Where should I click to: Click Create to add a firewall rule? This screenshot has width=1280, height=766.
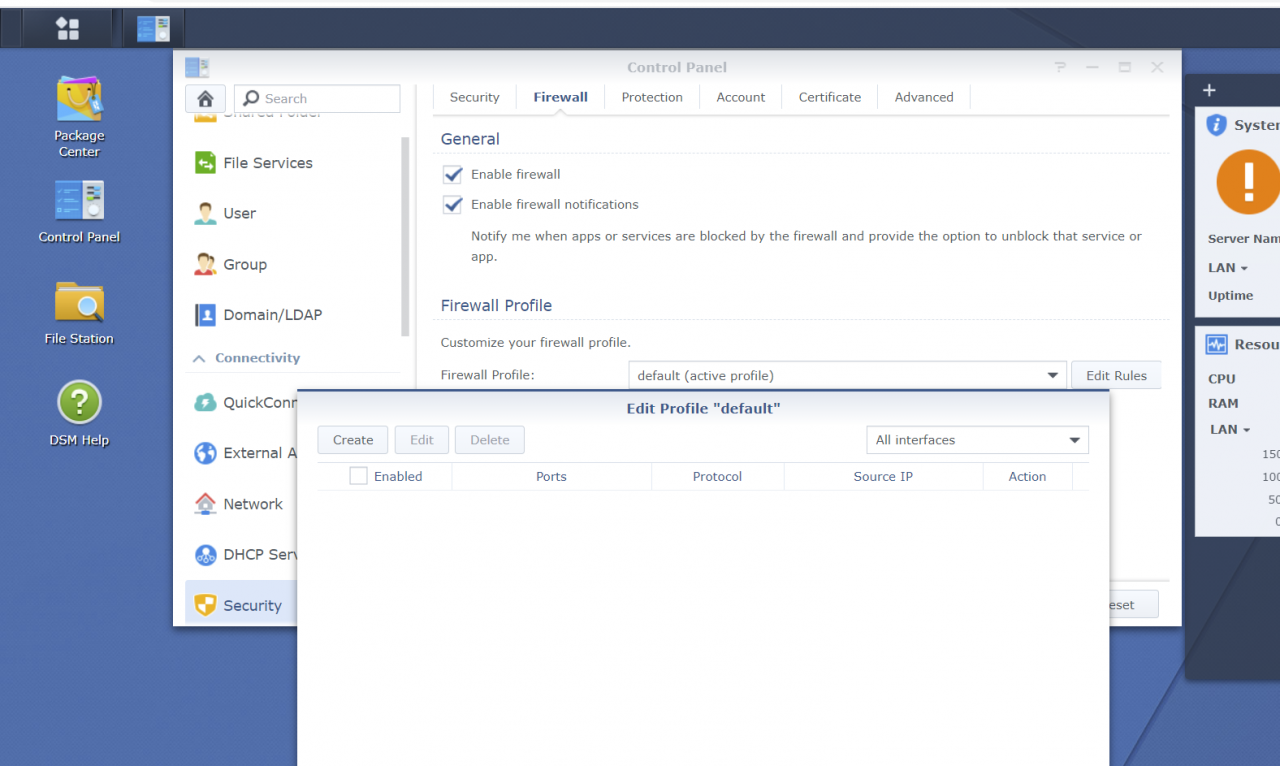[352, 440]
